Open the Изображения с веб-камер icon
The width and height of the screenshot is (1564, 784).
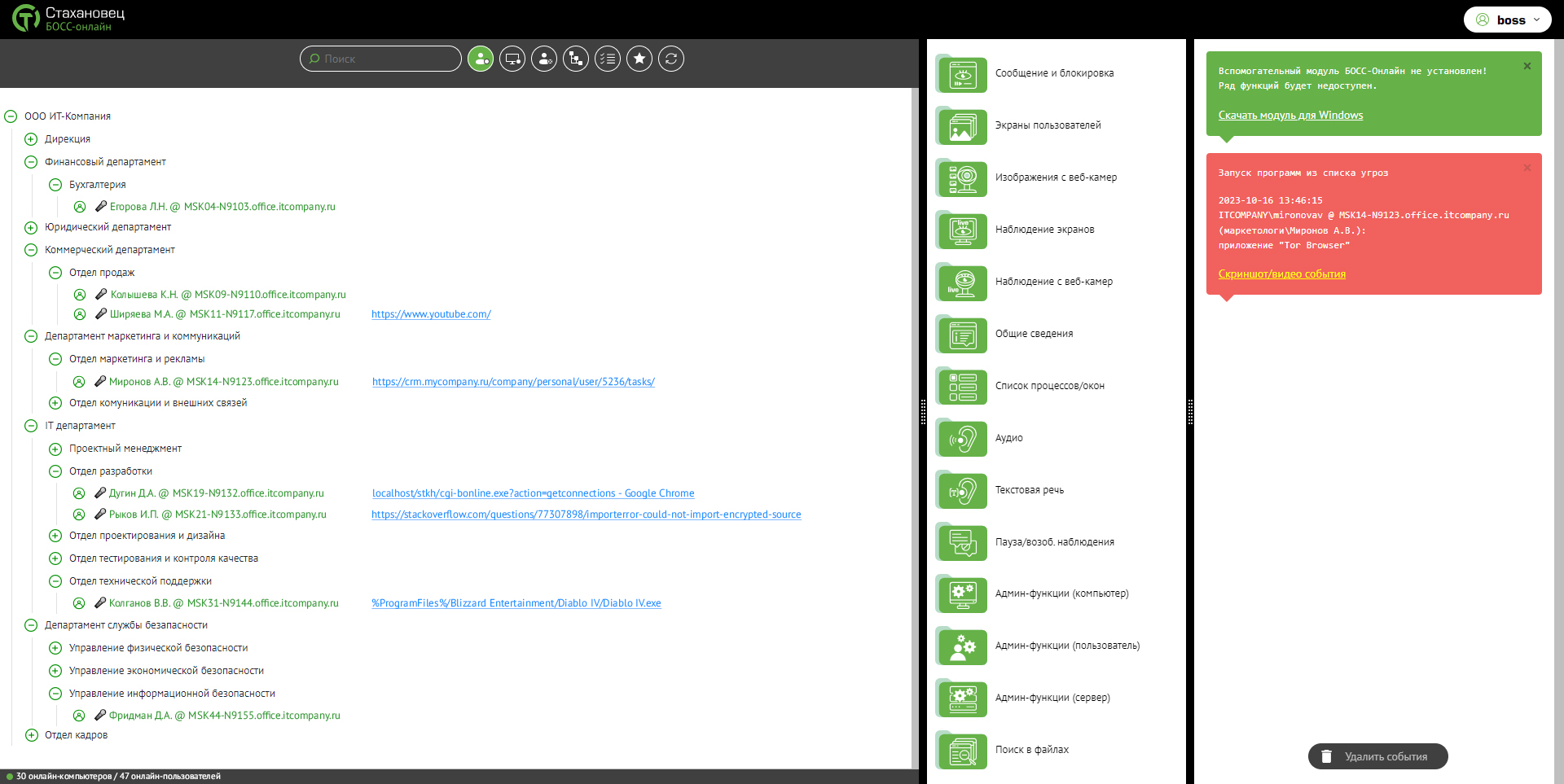coord(962,178)
